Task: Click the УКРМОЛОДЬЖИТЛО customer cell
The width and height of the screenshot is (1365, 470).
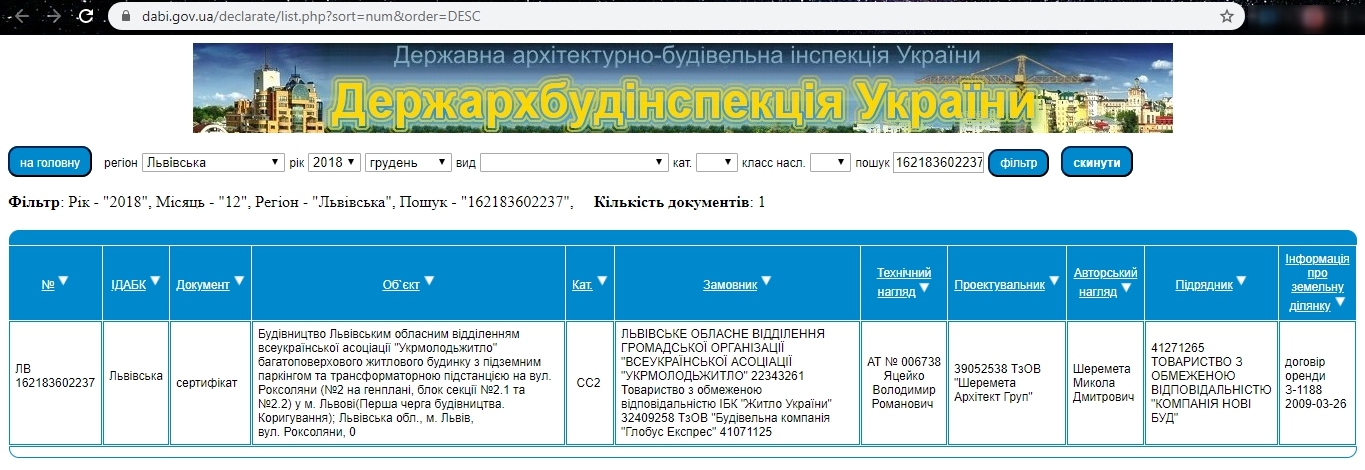Action: 736,382
